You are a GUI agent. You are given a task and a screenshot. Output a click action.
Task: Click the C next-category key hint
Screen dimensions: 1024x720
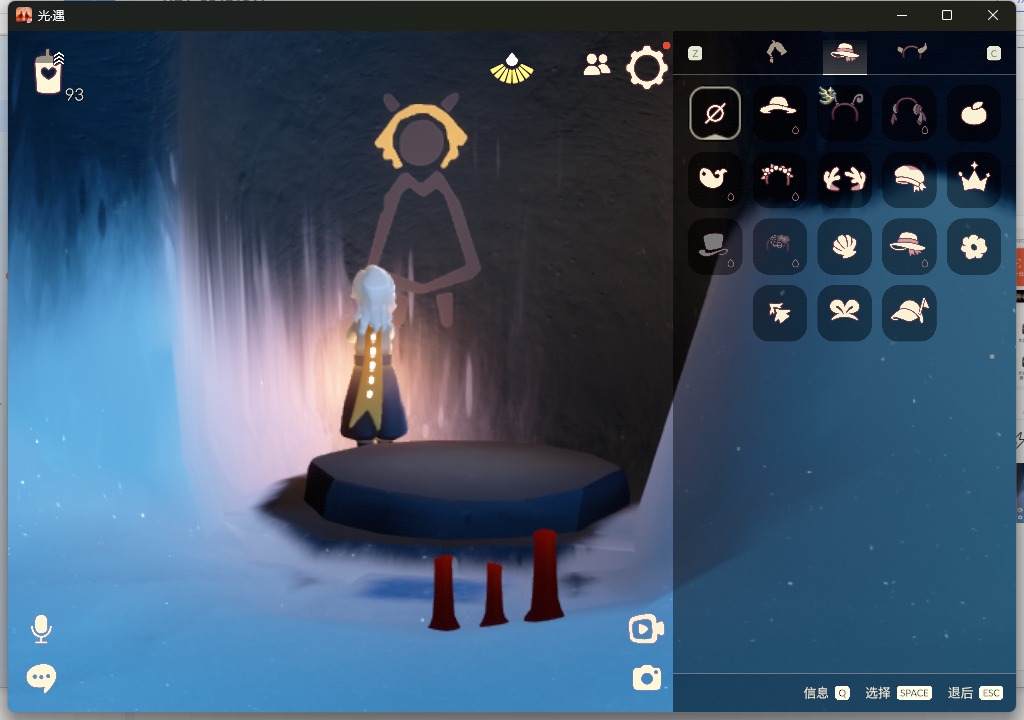pos(993,53)
